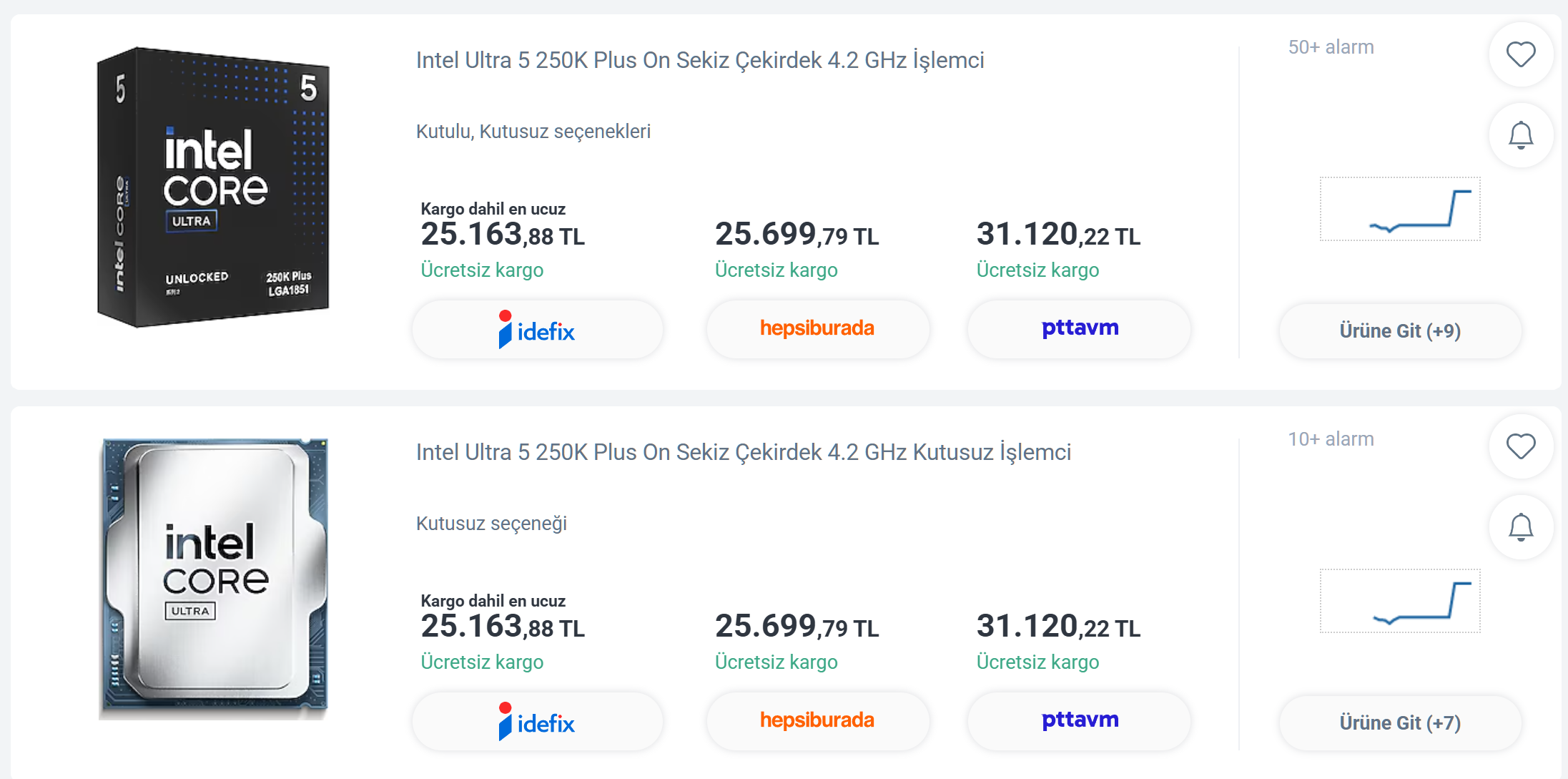Image resolution: width=1568 pixels, height=779 pixels.
Task: Open pttavm offer for boxed Intel Ultra 5 250K
Action: point(1080,329)
